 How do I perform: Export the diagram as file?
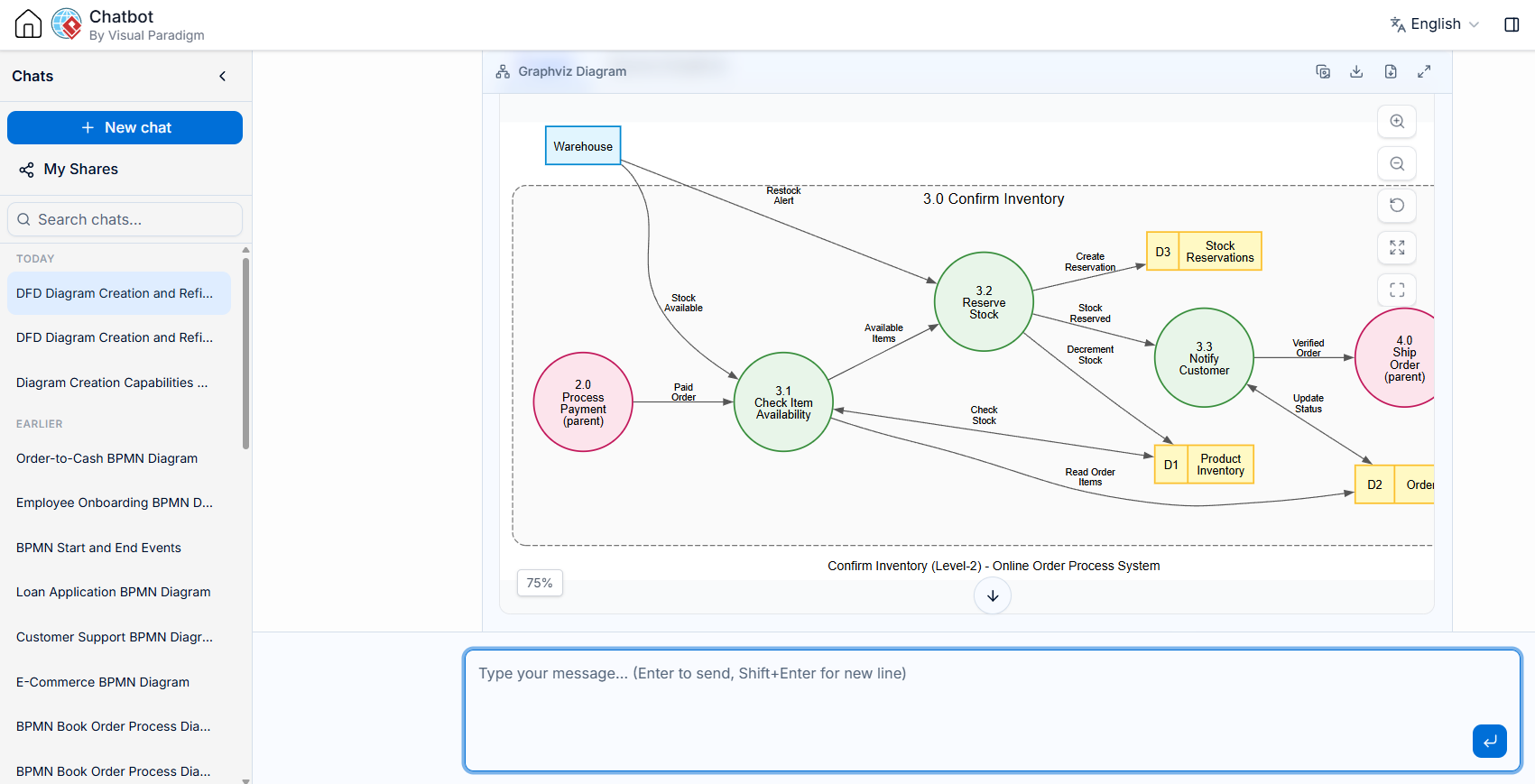[x=1391, y=71]
